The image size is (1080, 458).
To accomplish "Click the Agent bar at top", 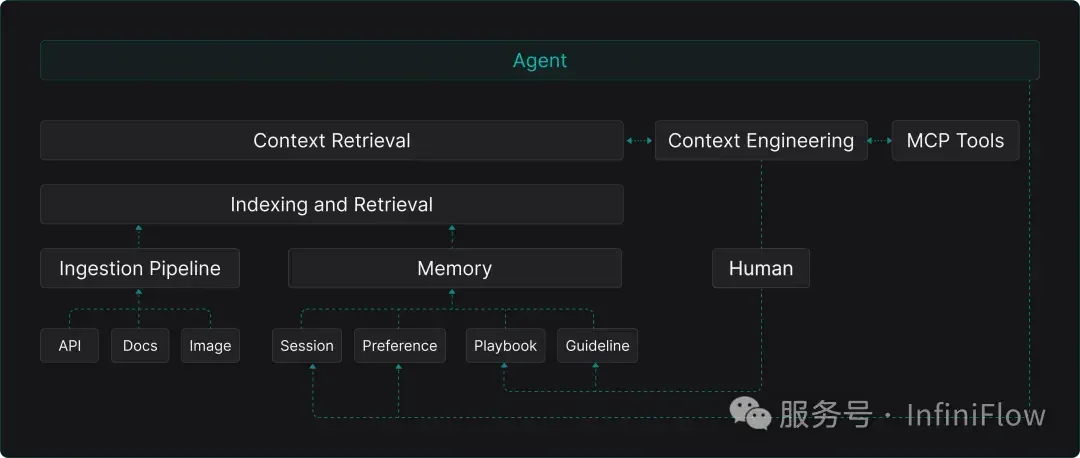I will (539, 61).
